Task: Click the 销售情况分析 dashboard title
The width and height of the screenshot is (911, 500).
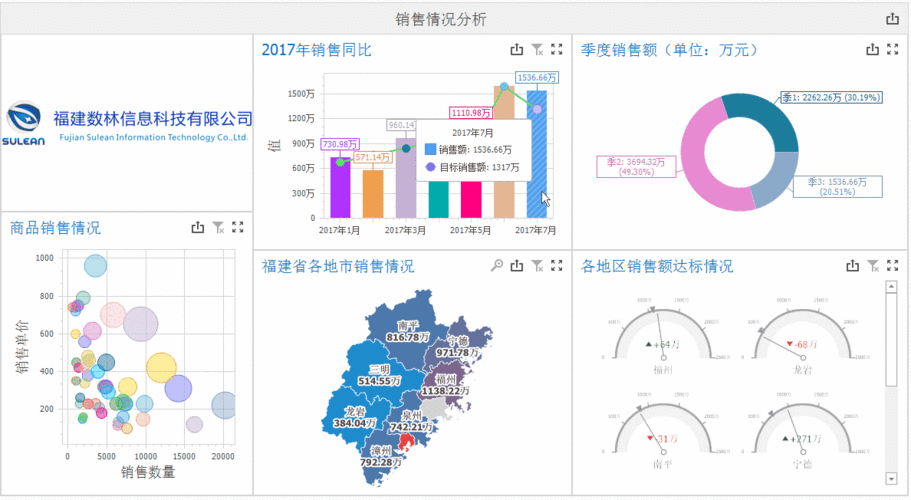Action: [x=441, y=19]
